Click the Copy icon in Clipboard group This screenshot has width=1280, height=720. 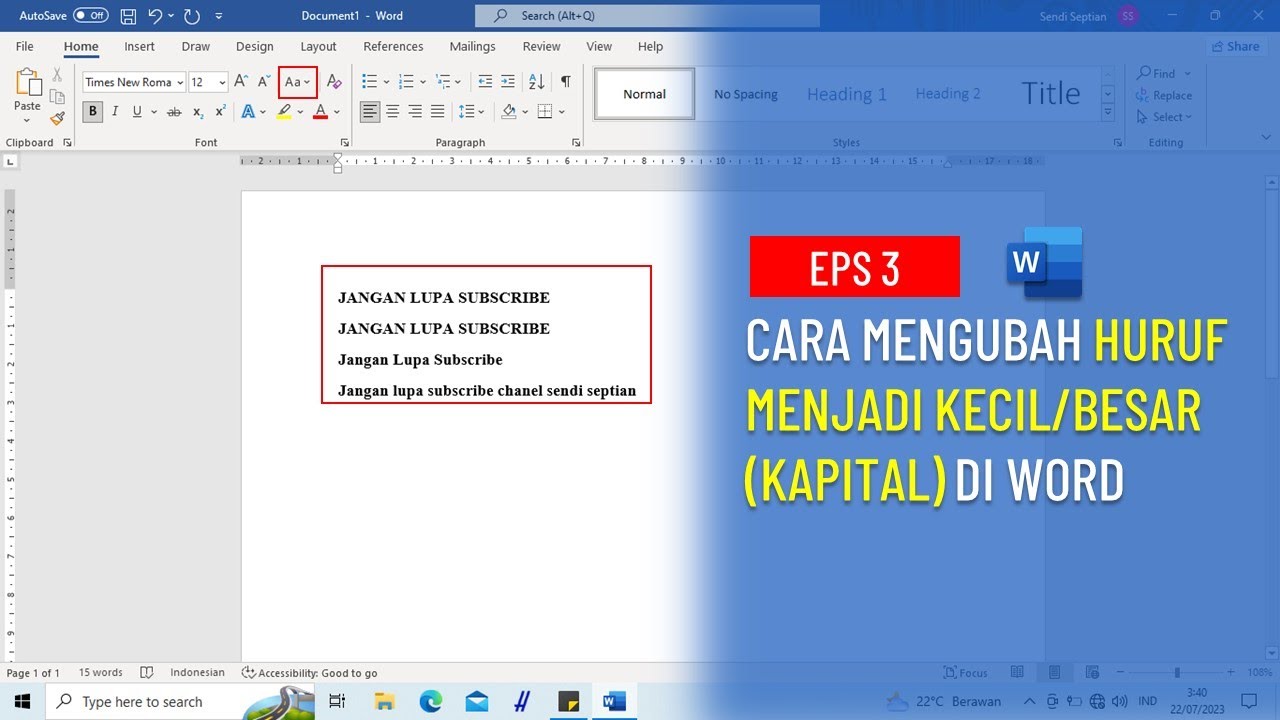[x=57, y=97]
